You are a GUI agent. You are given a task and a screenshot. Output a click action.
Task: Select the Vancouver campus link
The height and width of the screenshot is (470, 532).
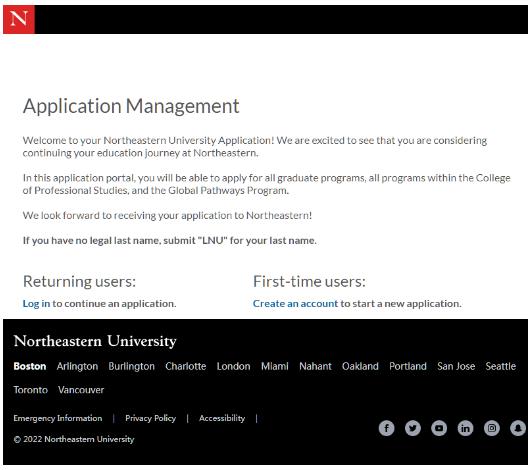81,390
